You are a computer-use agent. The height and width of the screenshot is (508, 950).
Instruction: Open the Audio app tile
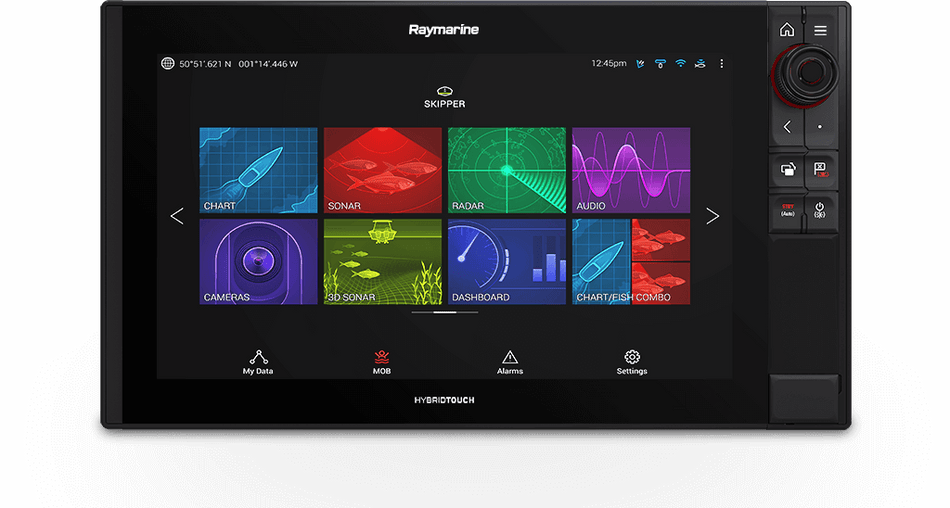[630, 170]
